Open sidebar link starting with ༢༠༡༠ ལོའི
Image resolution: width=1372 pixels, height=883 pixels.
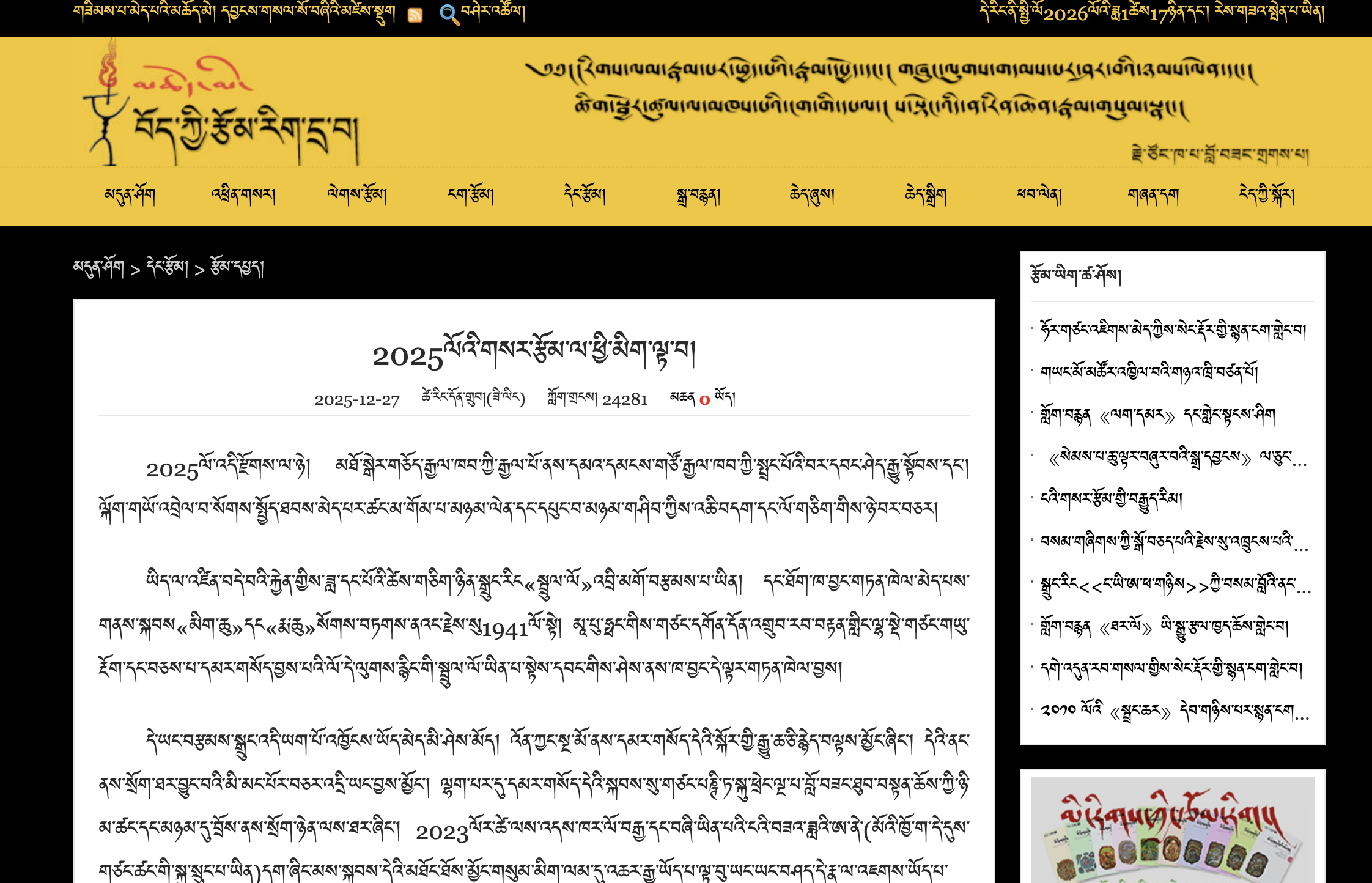(1174, 711)
